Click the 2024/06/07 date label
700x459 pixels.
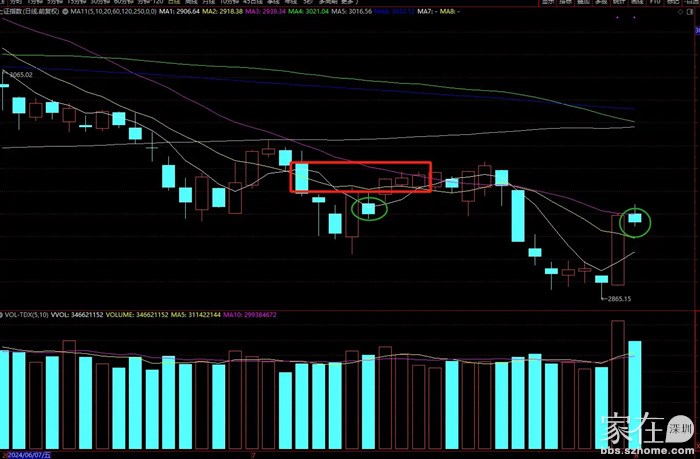click(27, 453)
